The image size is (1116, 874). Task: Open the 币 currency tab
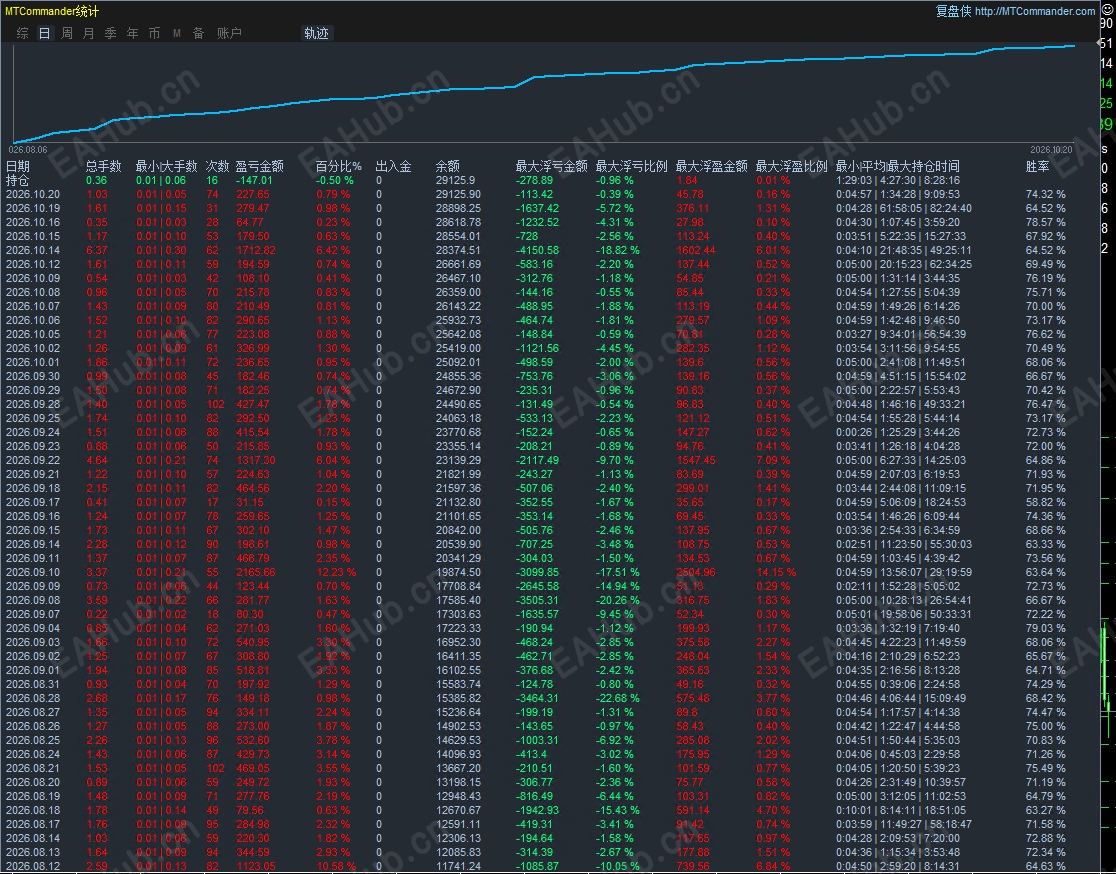pyautogui.click(x=154, y=33)
